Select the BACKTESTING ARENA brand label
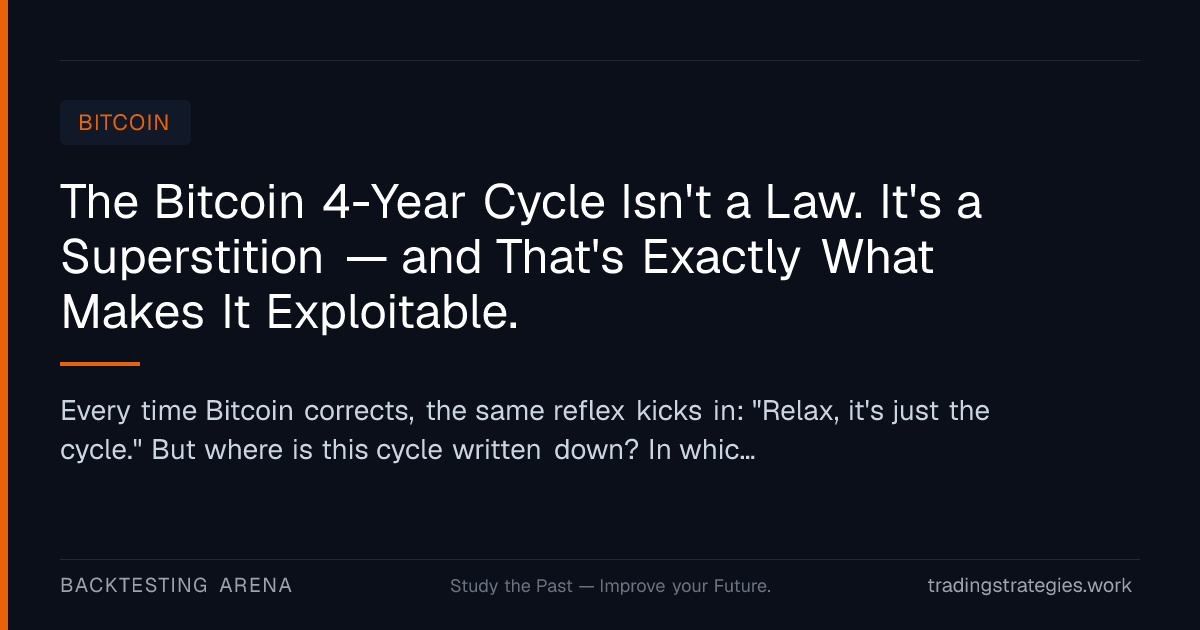The width and height of the screenshot is (1200, 630). 176,585
